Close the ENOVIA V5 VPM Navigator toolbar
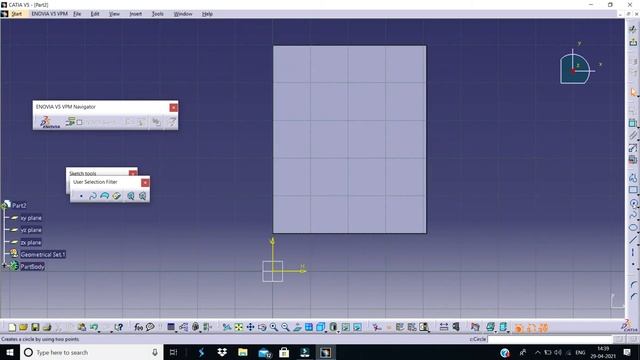Viewport: 640px width, 360px height. point(173,107)
